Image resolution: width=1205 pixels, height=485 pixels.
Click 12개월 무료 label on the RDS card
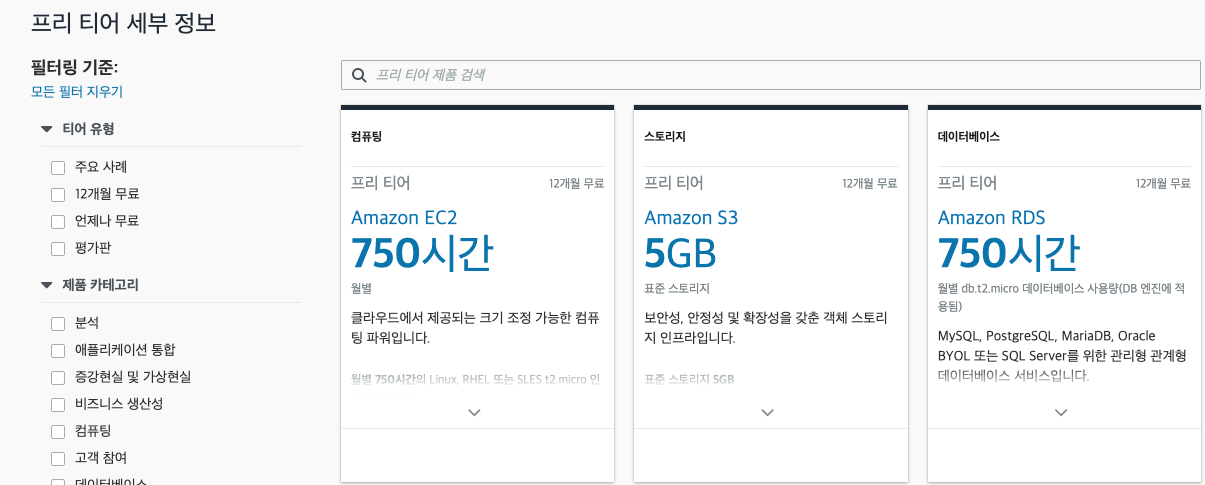[x=1163, y=184]
